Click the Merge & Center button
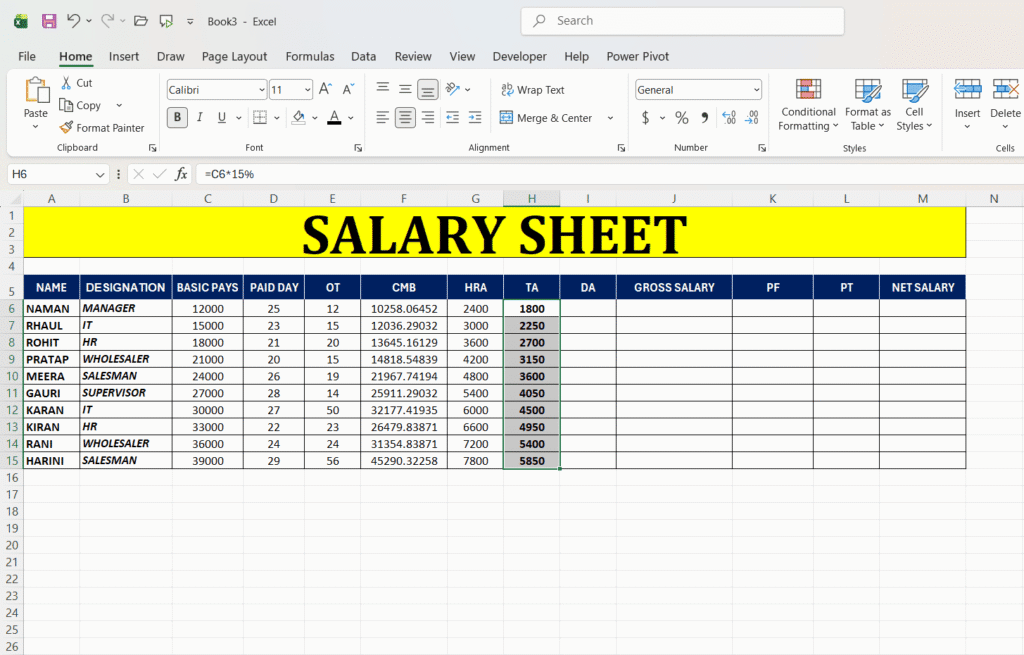The image size is (1024, 655). click(x=546, y=118)
